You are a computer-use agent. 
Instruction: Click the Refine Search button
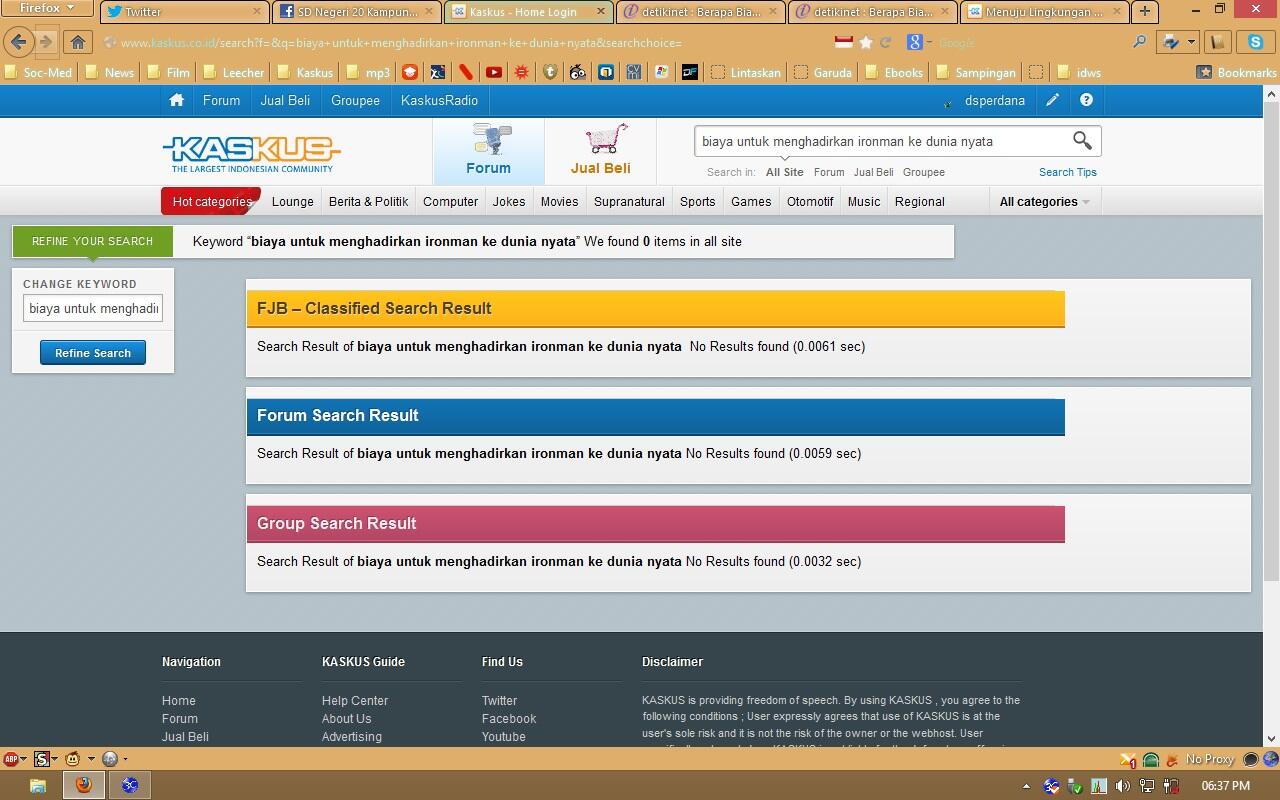[93, 353]
